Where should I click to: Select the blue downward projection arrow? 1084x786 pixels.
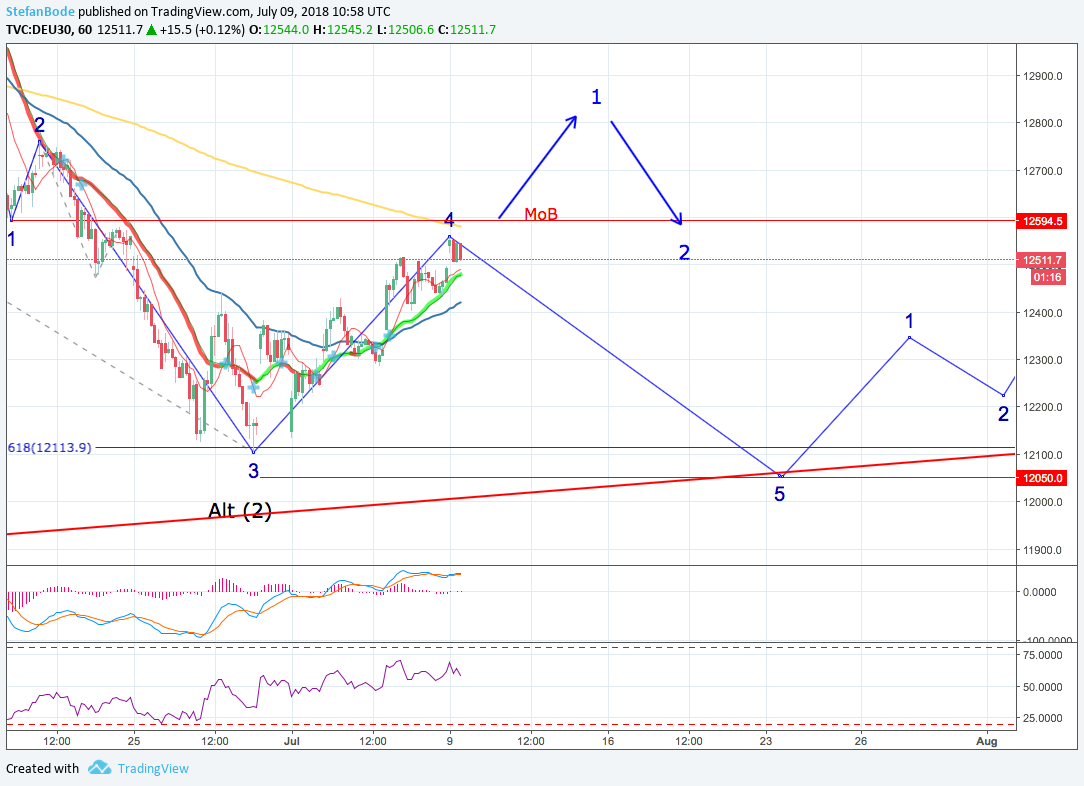646,173
